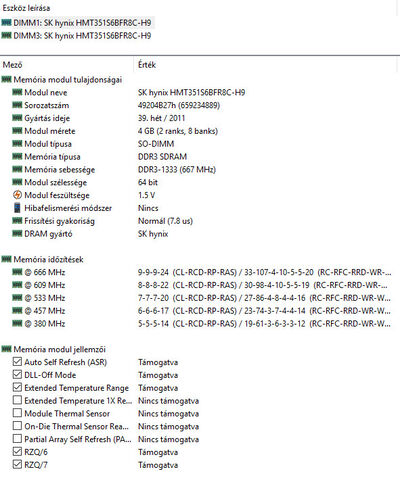Toggle the RZQ/7 checkbox
Viewport: 400px width, 480px height.
click(x=17, y=464)
